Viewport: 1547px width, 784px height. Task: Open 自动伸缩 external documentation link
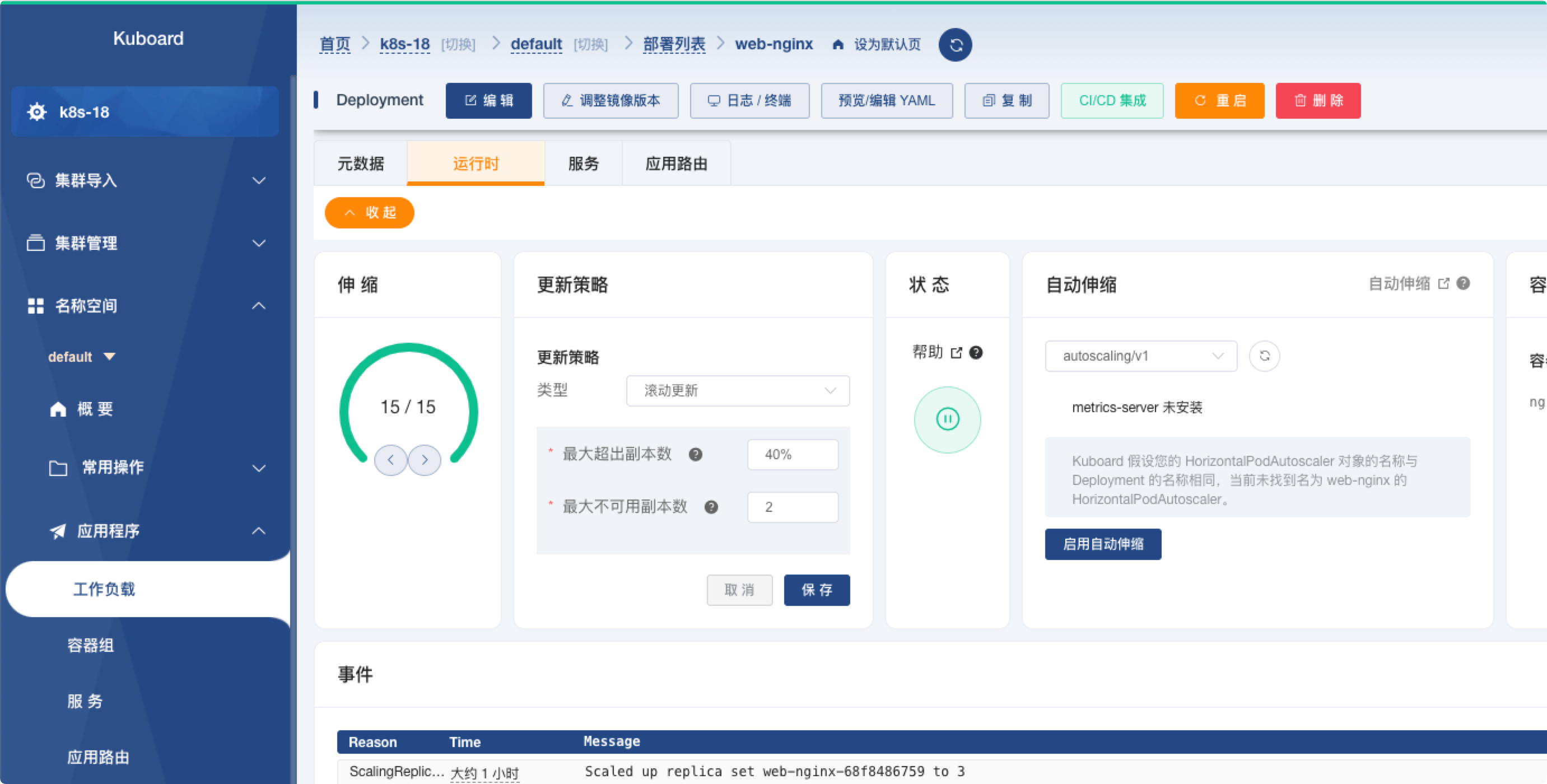1408,283
